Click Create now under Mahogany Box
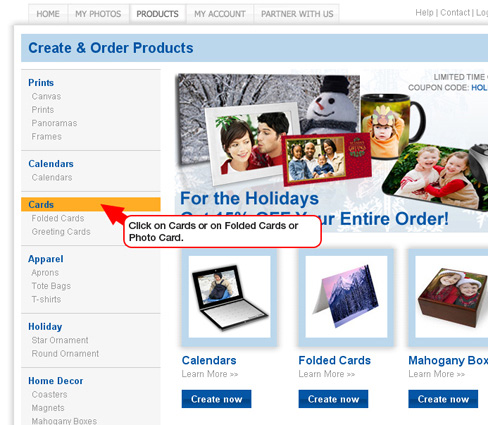Viewport: 488px width, 425px height. (443, 399)
